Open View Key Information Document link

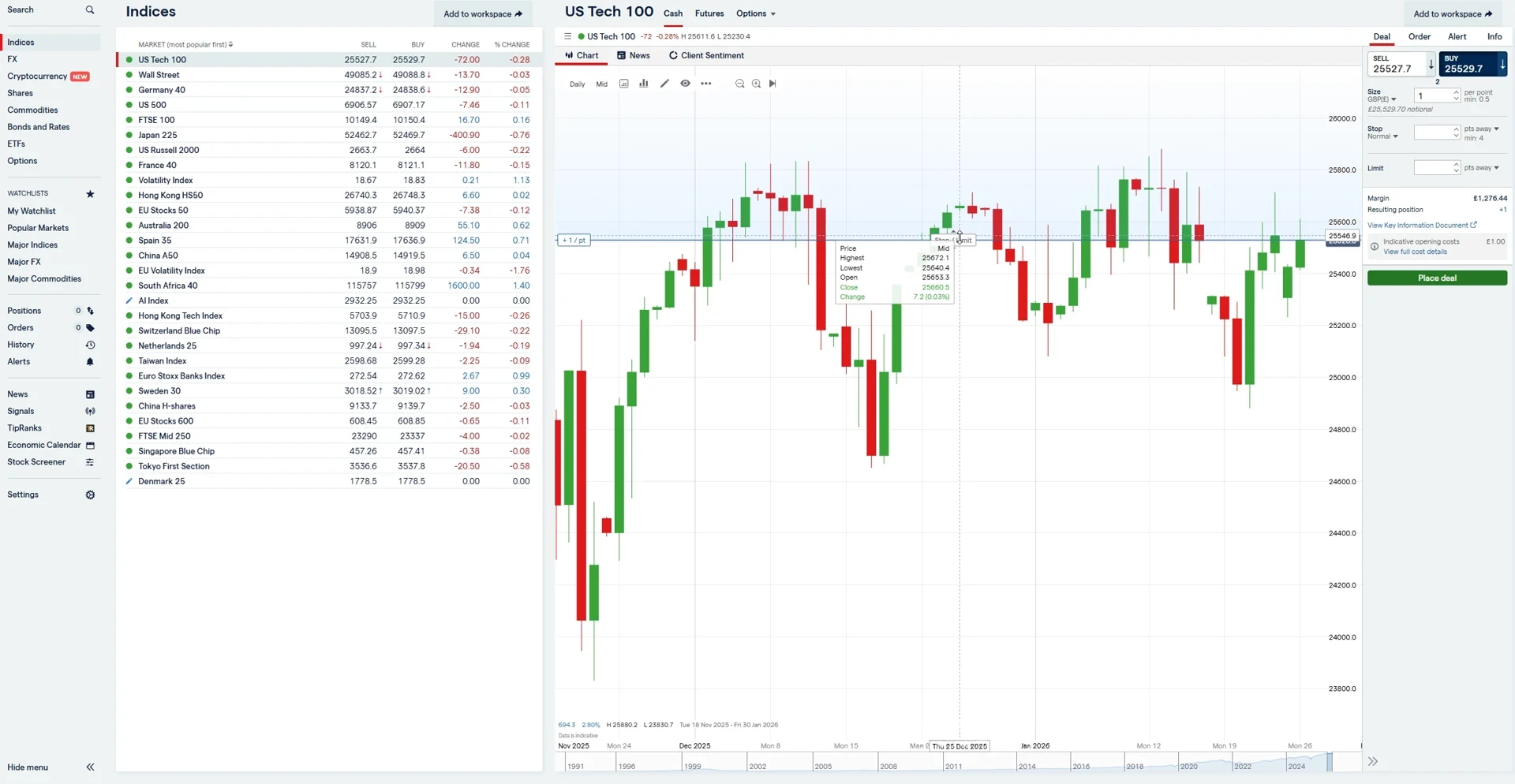coord(1422,226)
